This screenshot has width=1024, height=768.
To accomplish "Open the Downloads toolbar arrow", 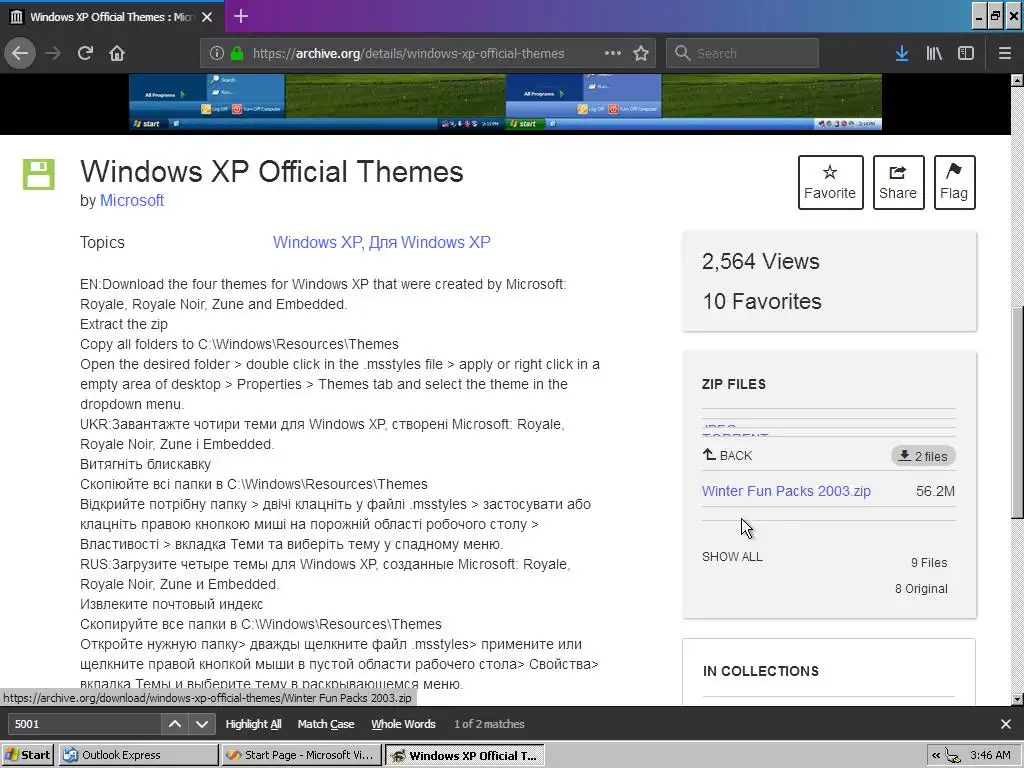I will tap(902, 53).
